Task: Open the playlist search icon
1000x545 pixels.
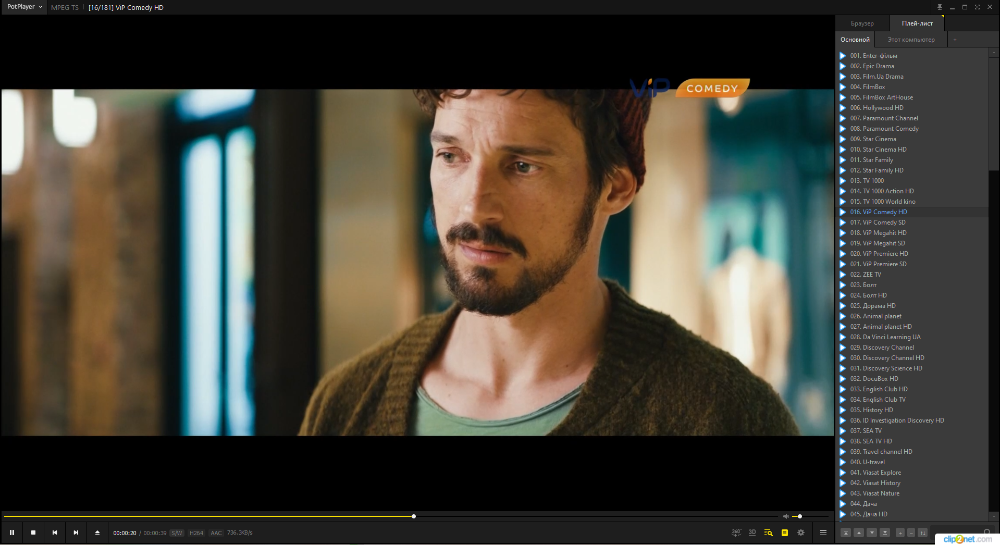Action: pos(768,532)
